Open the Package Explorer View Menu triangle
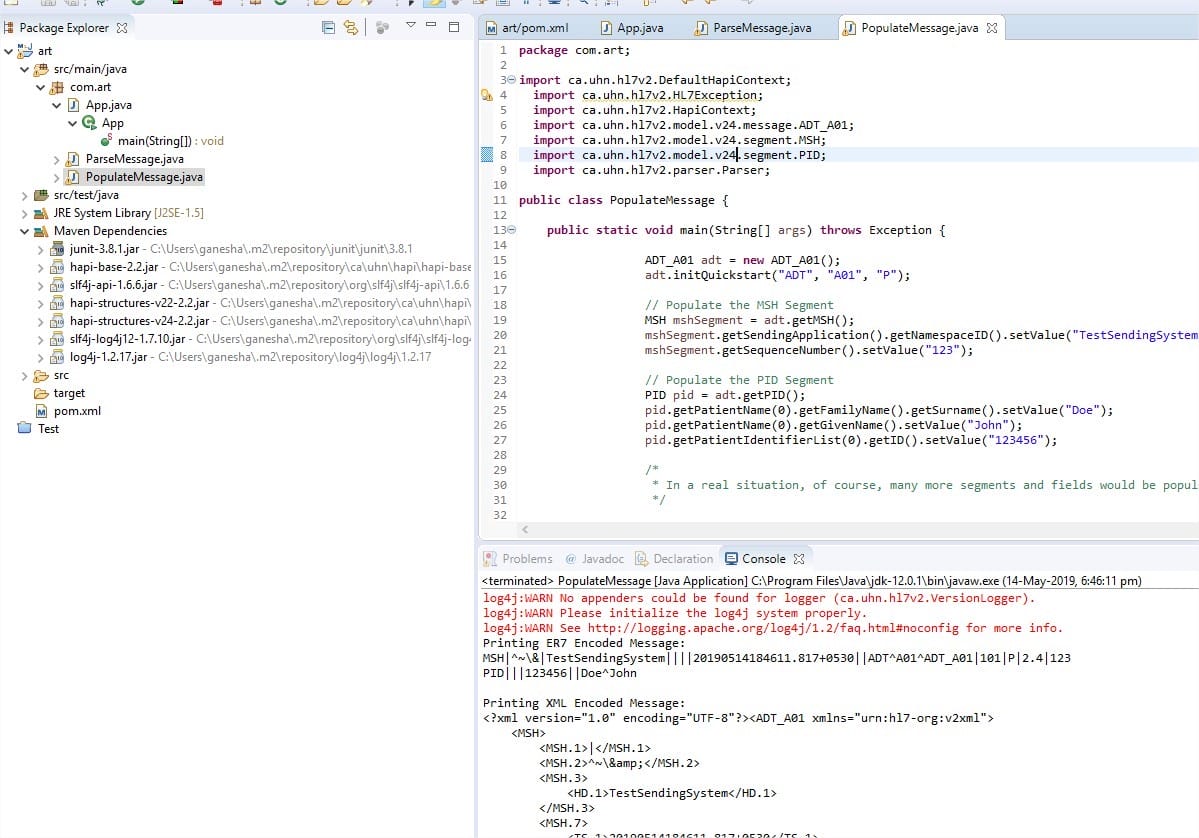The width and height of the screenshot is (1199, 838). (x=411, y=25)
